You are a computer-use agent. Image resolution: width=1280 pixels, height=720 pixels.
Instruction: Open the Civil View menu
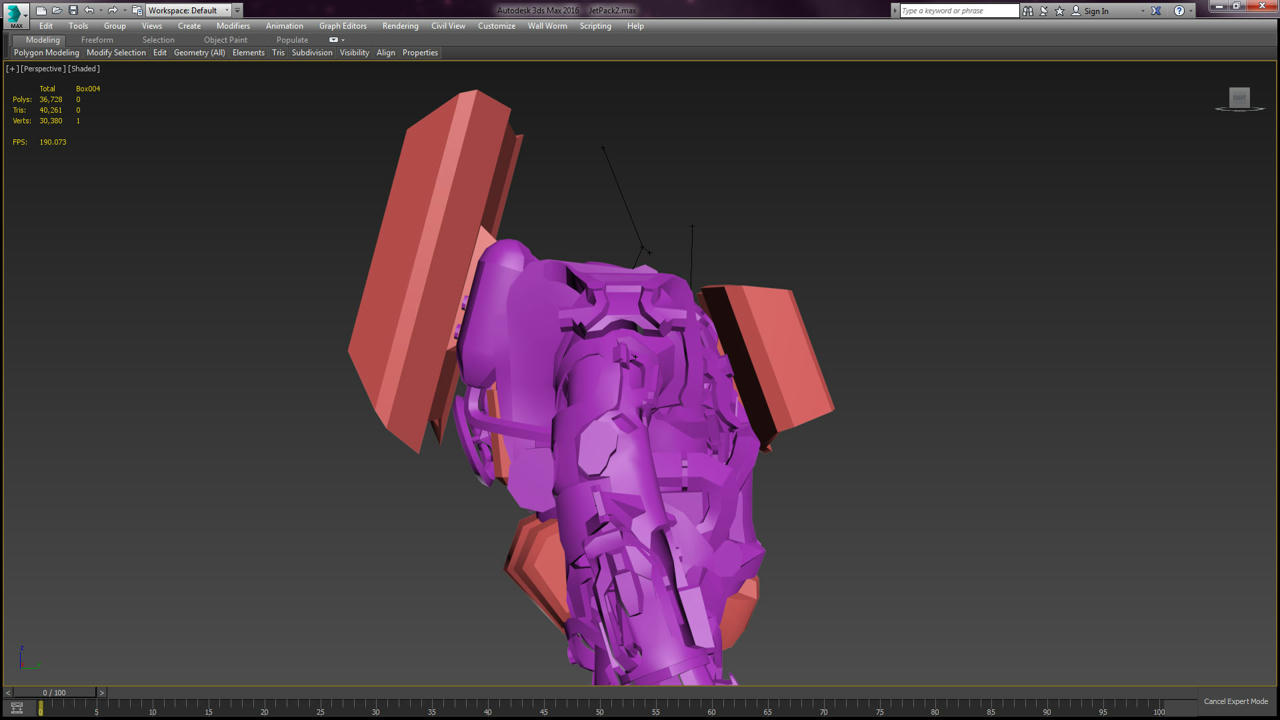[x=448, y=26]
